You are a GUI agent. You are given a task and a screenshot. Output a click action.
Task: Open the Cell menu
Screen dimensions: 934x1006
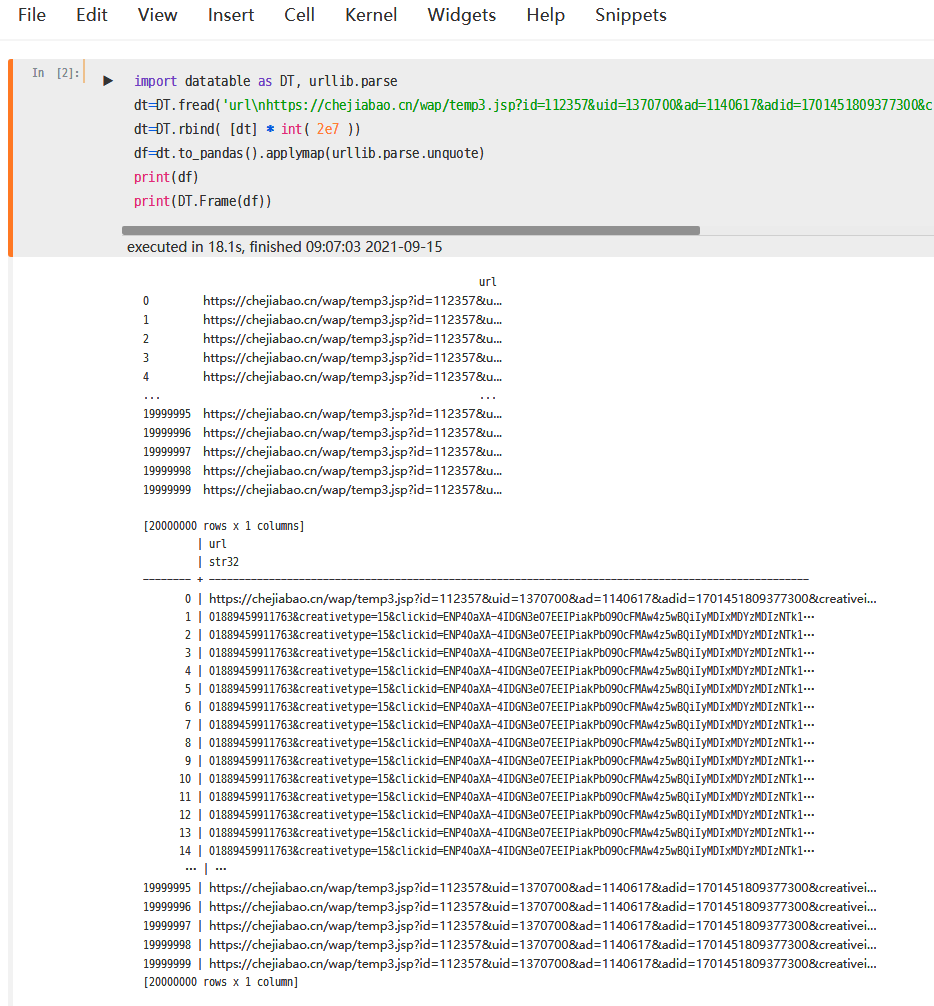tap(300, 15)
